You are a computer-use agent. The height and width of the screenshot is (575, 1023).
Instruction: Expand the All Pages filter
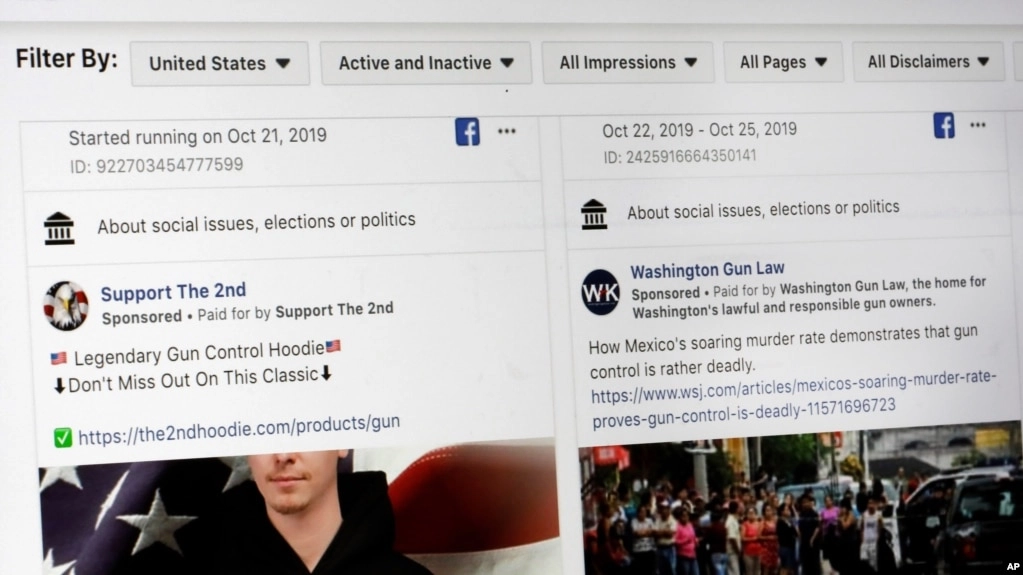pyautogui.click(x=783, y=62)
